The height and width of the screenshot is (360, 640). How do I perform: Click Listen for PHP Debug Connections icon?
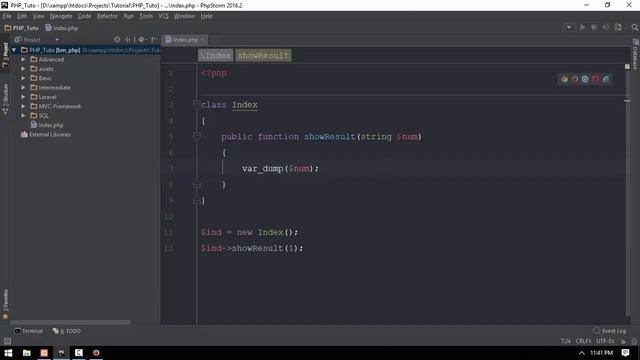click(x=618, y=27)
